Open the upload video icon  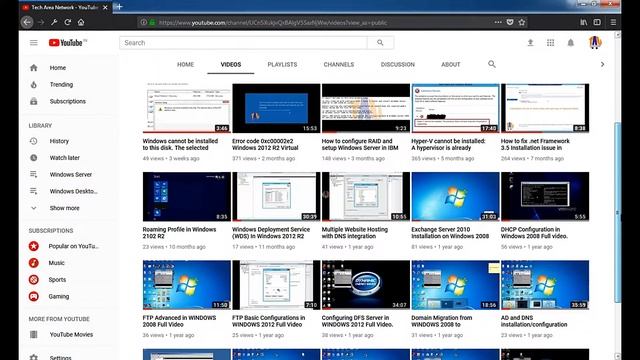(530, 42)
